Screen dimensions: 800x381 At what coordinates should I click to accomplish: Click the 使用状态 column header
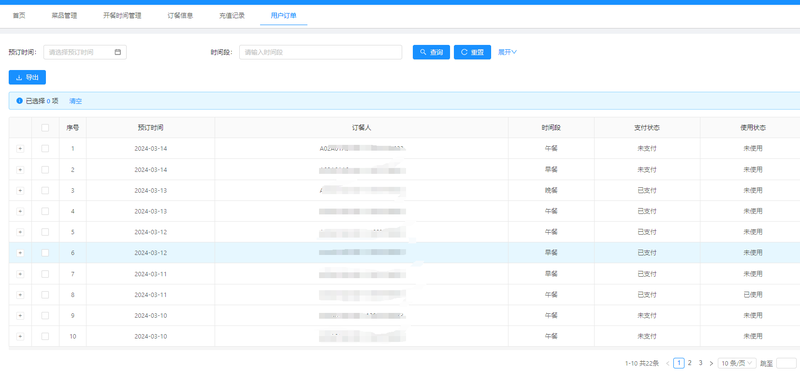(753, 128)
